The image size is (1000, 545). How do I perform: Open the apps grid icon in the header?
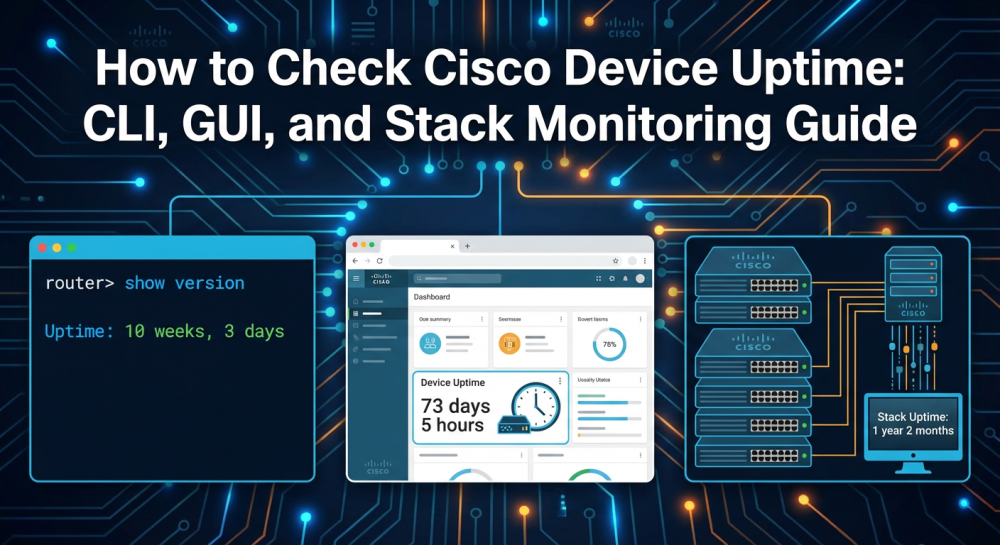[598, 279]
